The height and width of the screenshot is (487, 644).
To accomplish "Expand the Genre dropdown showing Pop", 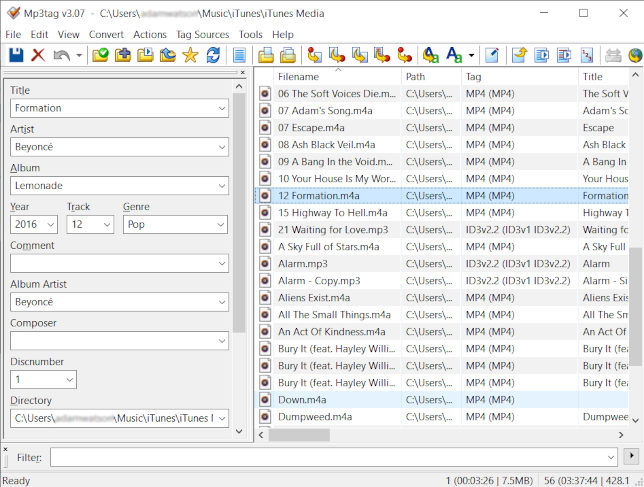I will tap(219, 225).
